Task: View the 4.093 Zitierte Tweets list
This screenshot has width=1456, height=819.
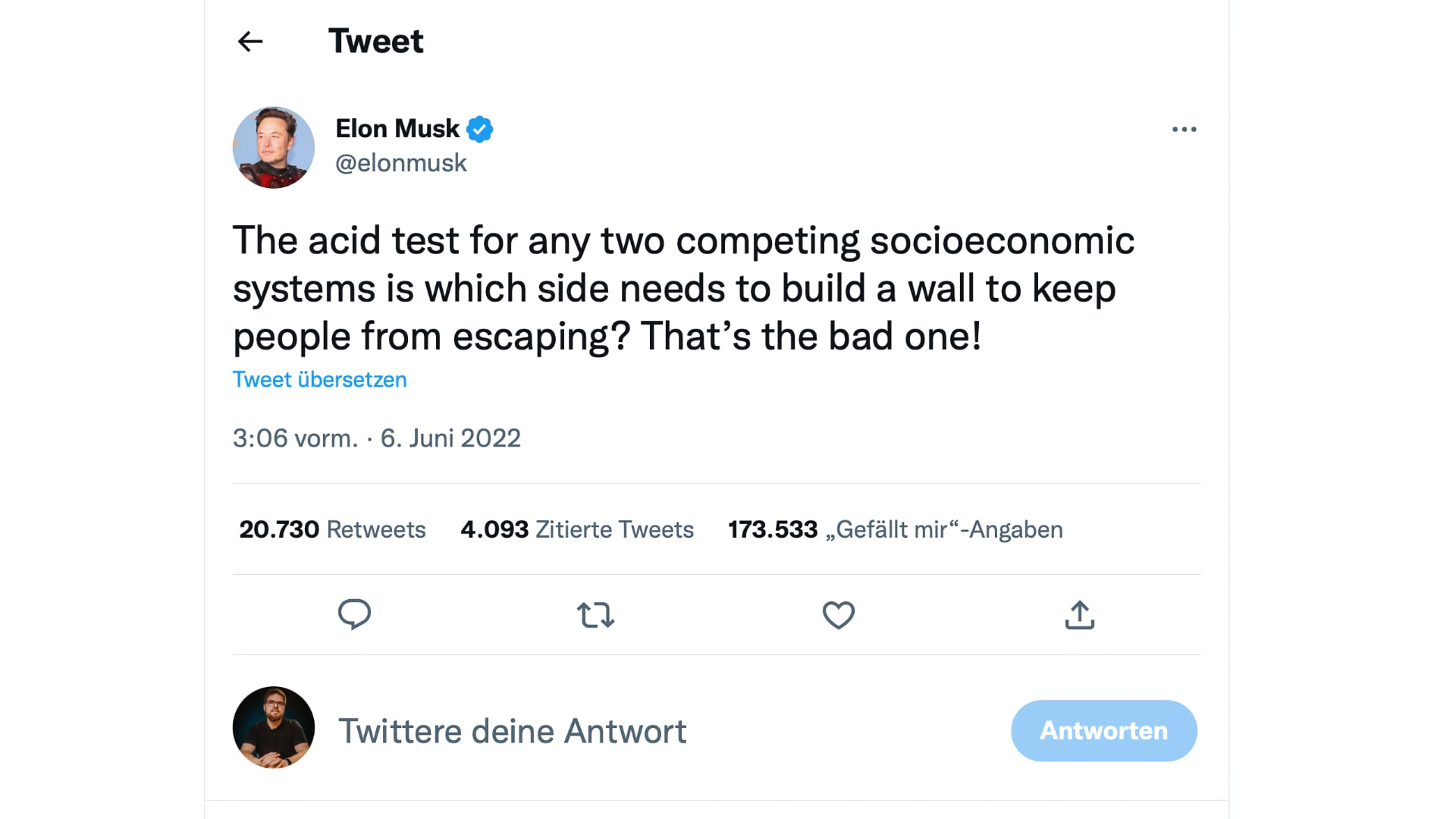Action: [x=577, y=529]
